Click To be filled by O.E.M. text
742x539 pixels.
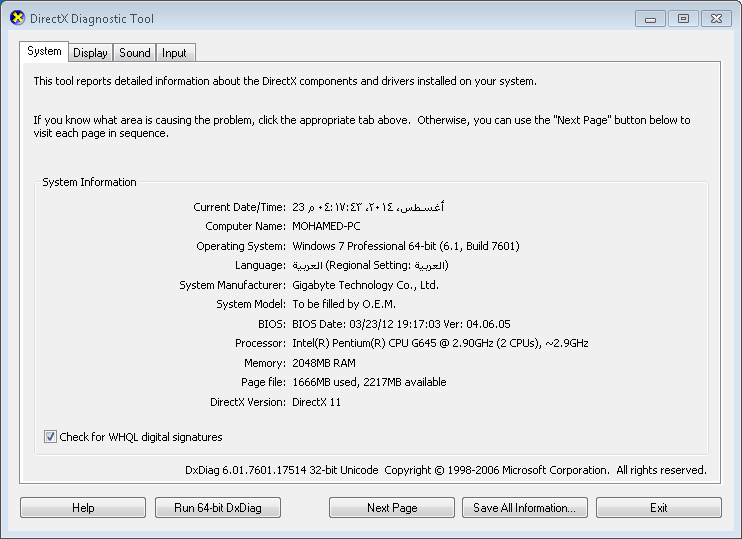(344, 304)
